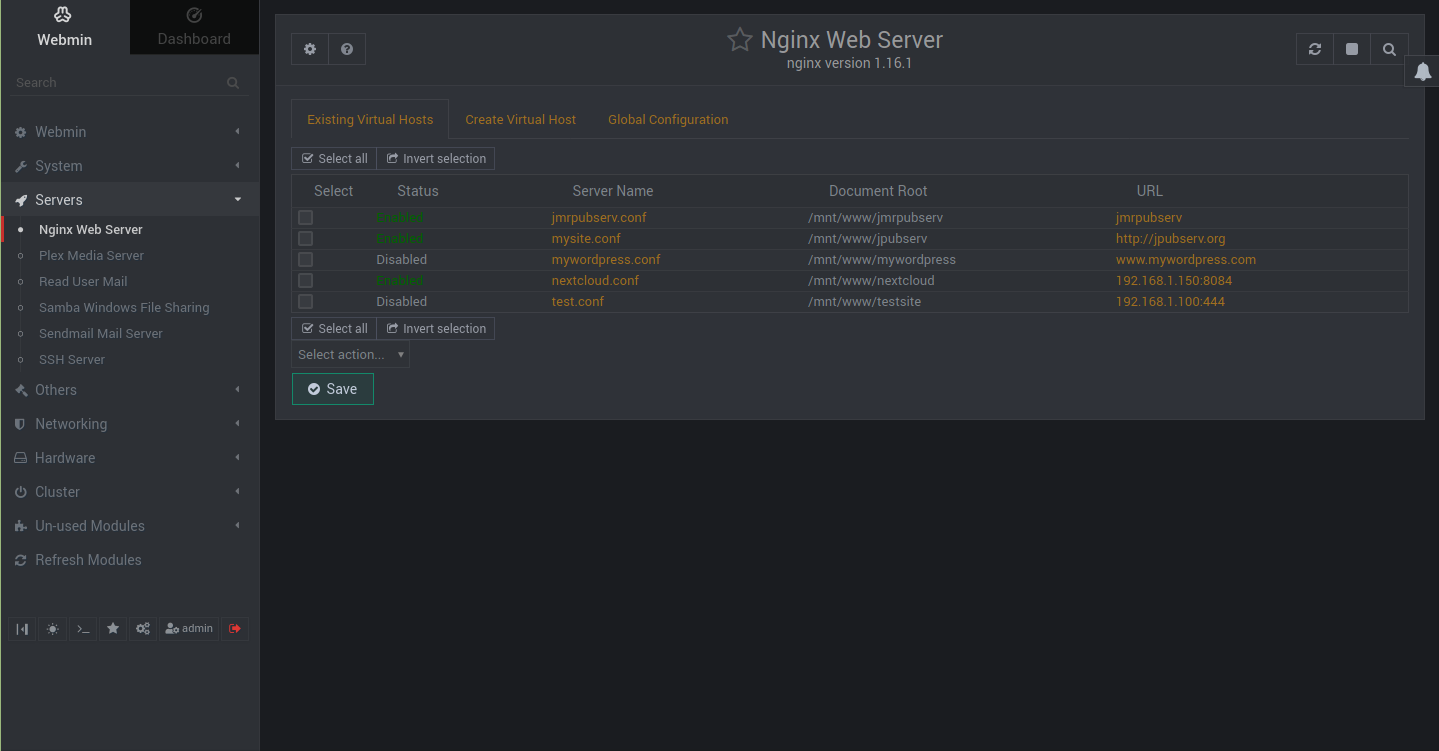Open notifications bell icon
Image resolution: width=1439 pixels, height=751 pixels.
tap(1422, 71)
